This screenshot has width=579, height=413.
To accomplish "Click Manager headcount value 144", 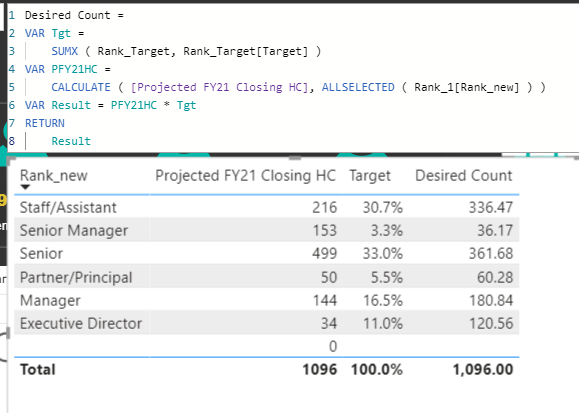I will click(x=324, y=300).
